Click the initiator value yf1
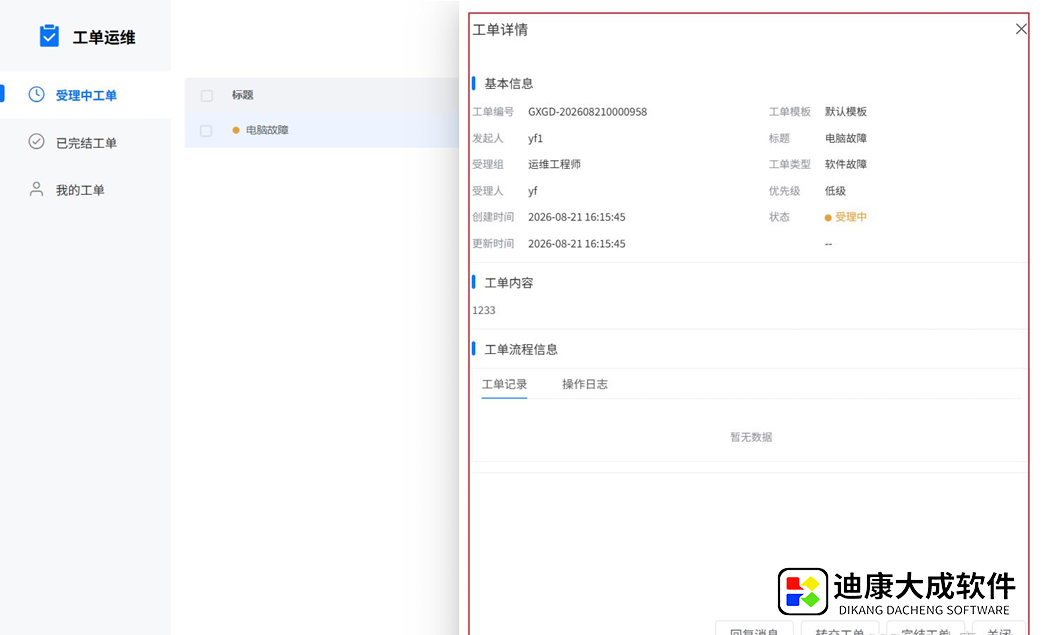1050x635 pixels. click(x=535, y=139)
